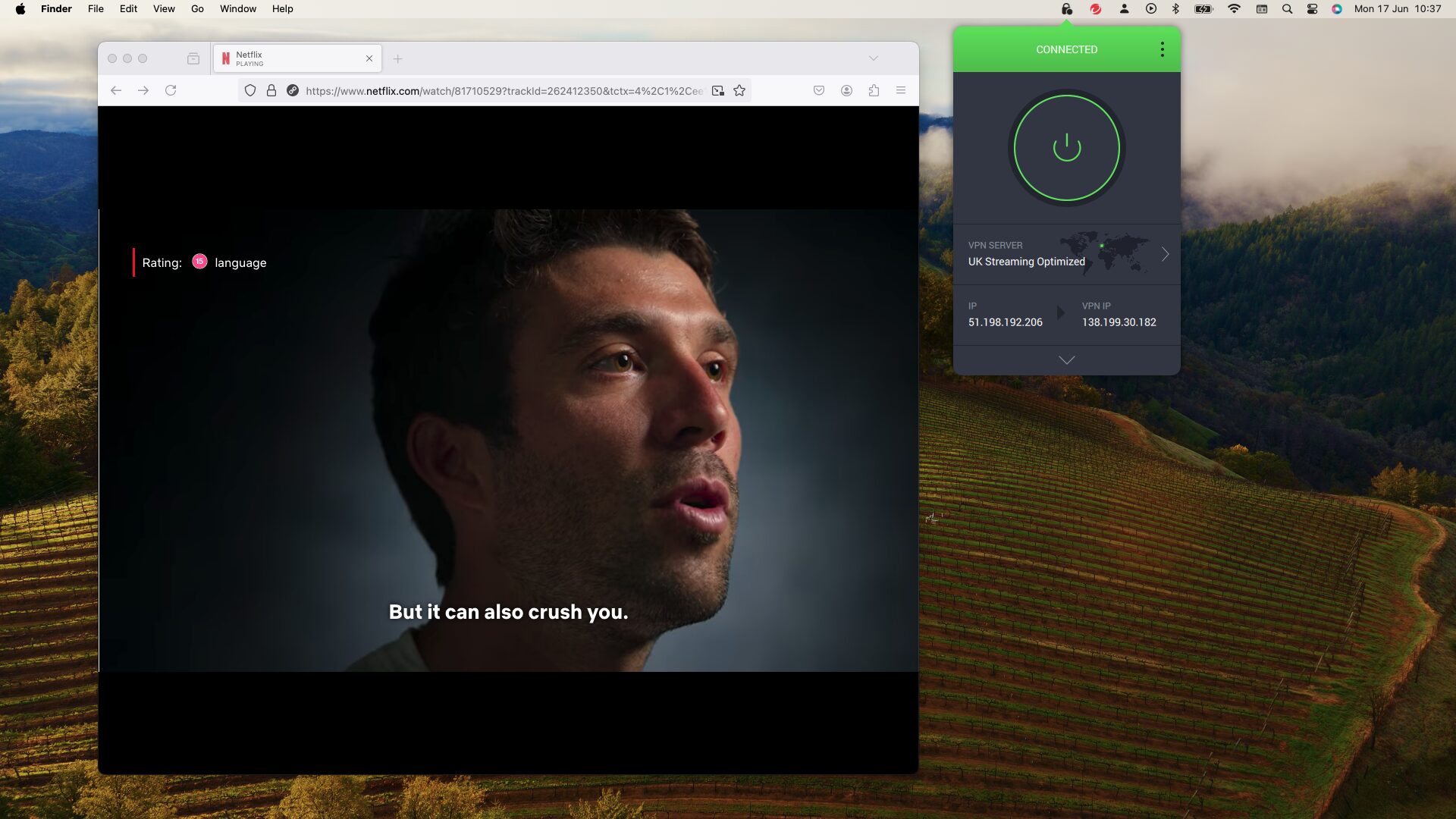Open the File menu

tap(96, 9)
